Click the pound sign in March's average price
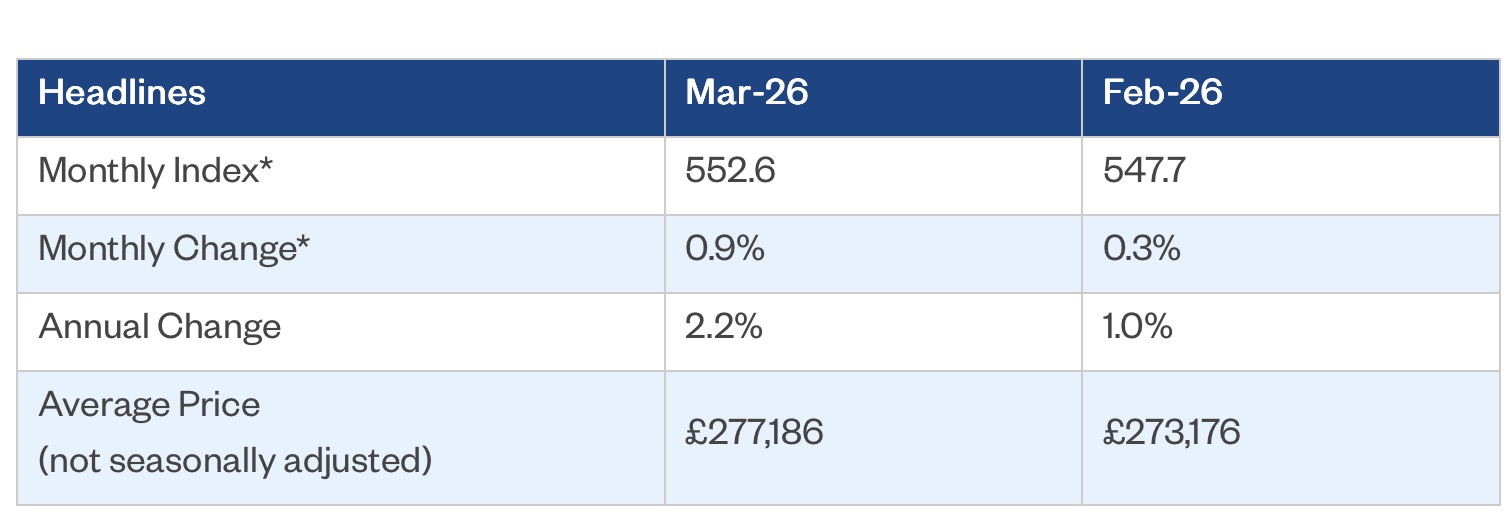The width and height of the screenshot is (1512, 524). click(x=696, y=433)
